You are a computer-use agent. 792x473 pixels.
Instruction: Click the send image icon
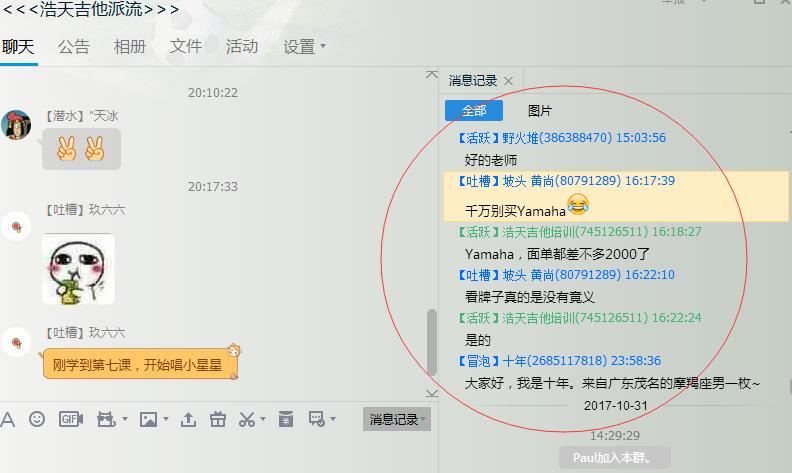(148, 419)
